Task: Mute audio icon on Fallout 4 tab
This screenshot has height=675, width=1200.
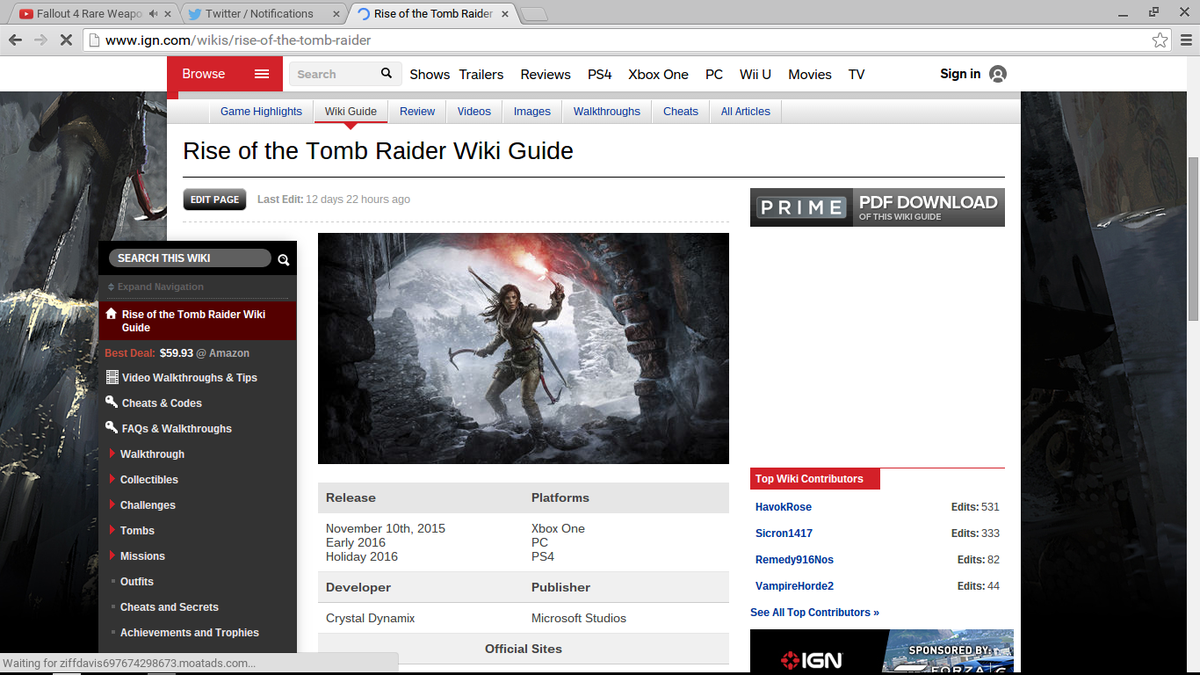Action: (152, 14)
